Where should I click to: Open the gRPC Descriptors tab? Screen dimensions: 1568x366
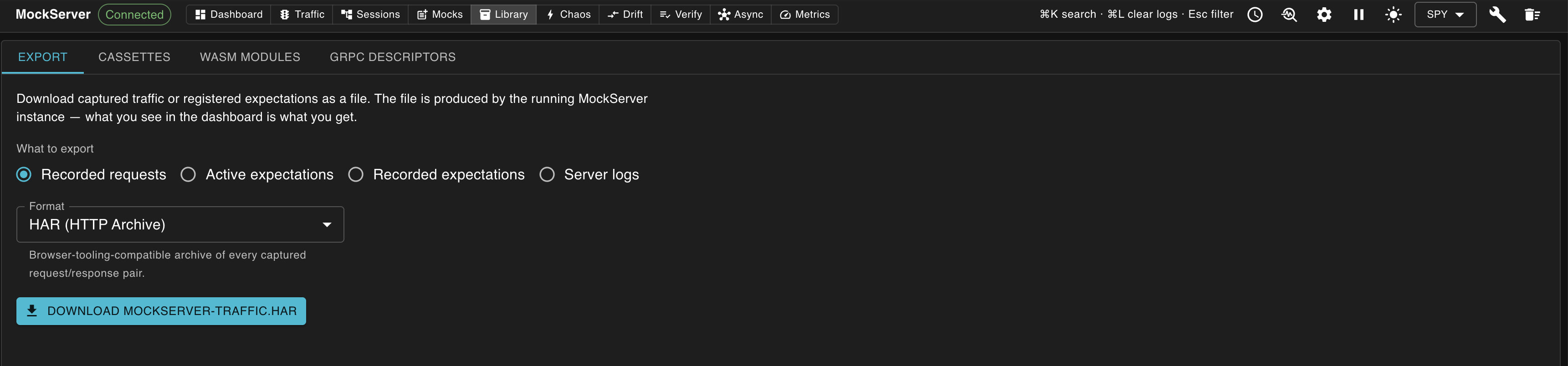point(393,57)
